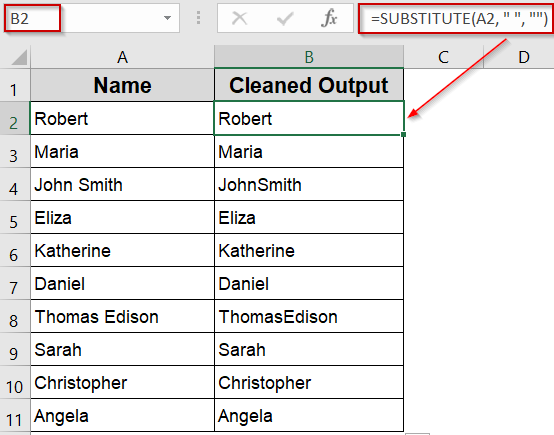
Task: Click cell A6 containing Katherine
Action: tap(122, 250)
